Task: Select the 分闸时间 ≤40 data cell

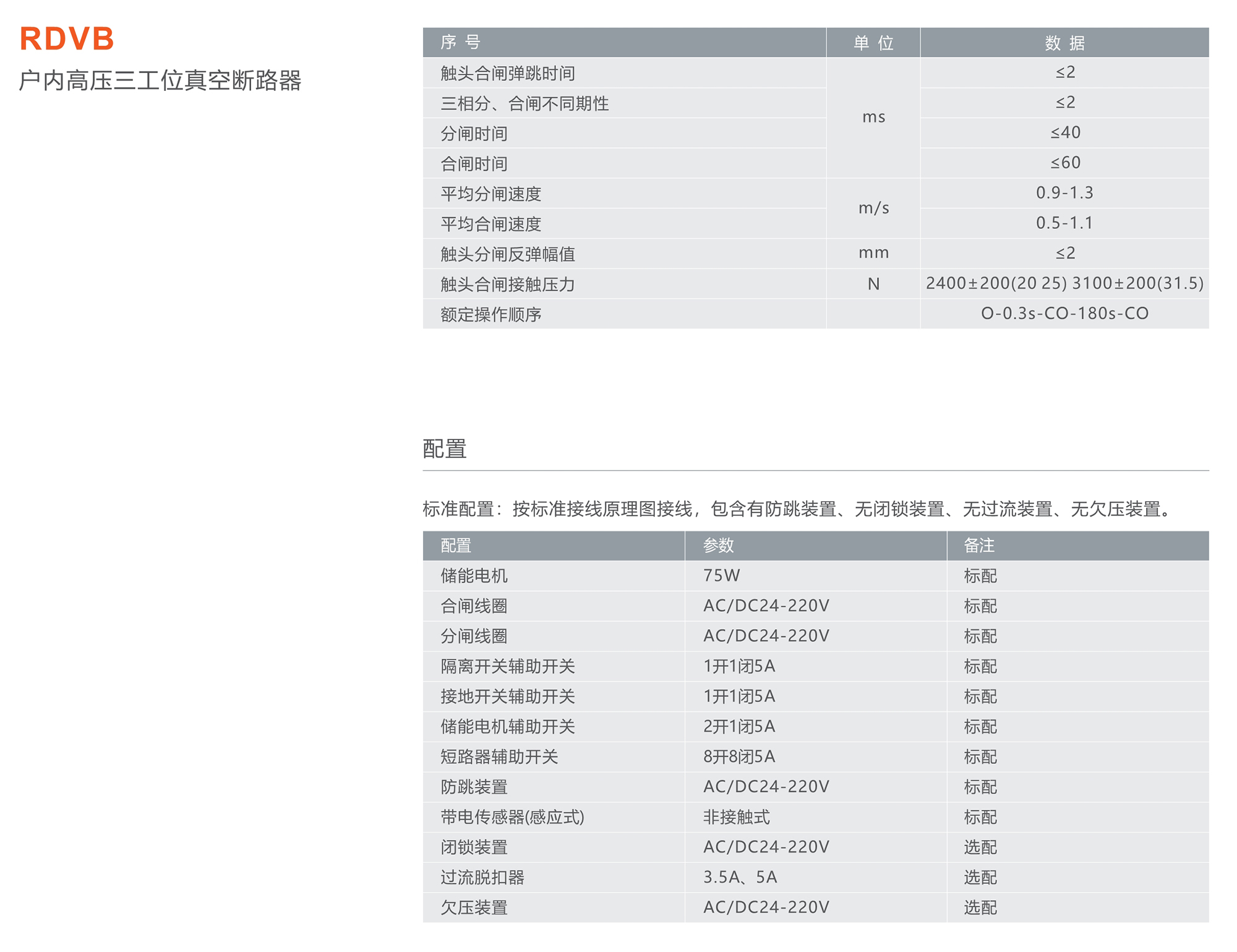Action: [1064, 132]
